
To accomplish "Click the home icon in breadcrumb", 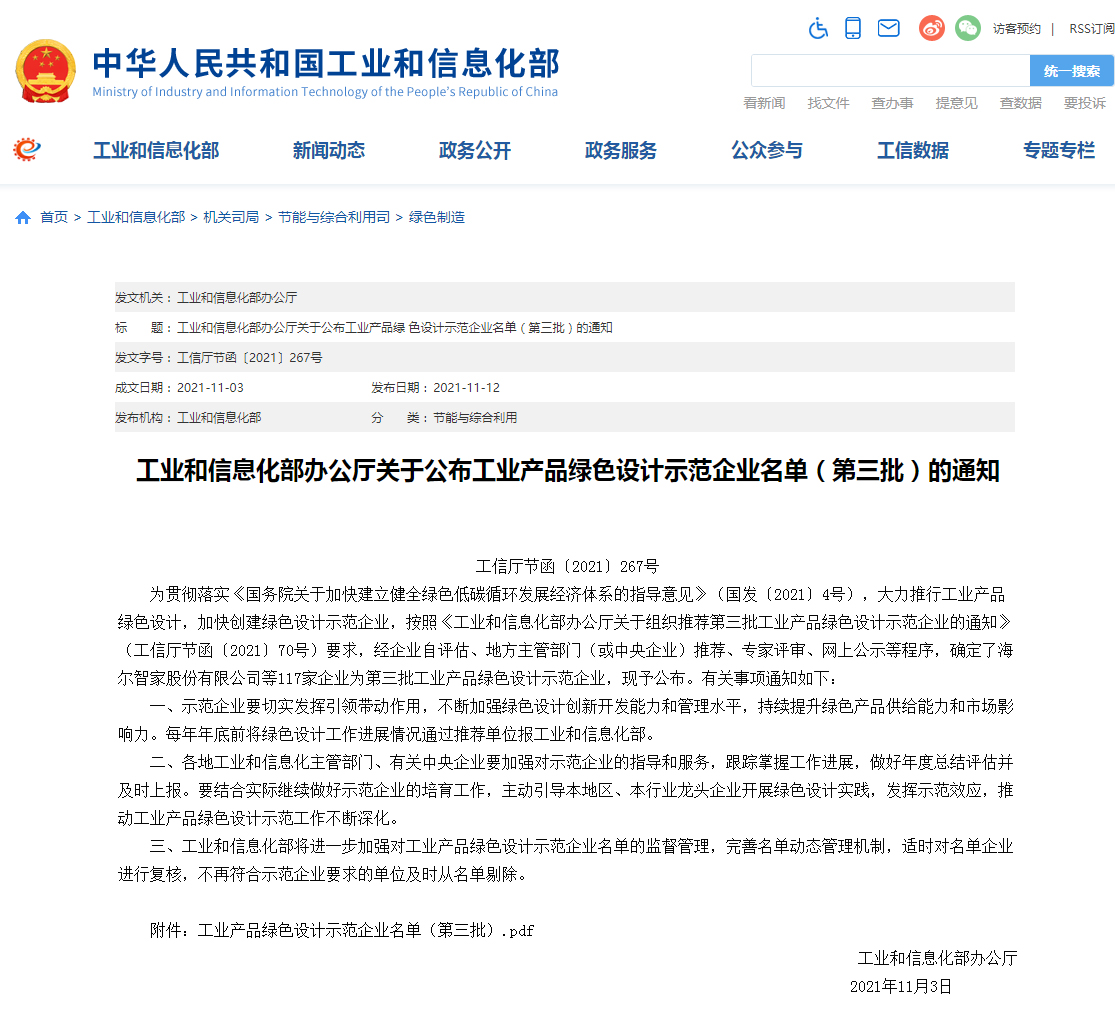I will tap(23, 218).
